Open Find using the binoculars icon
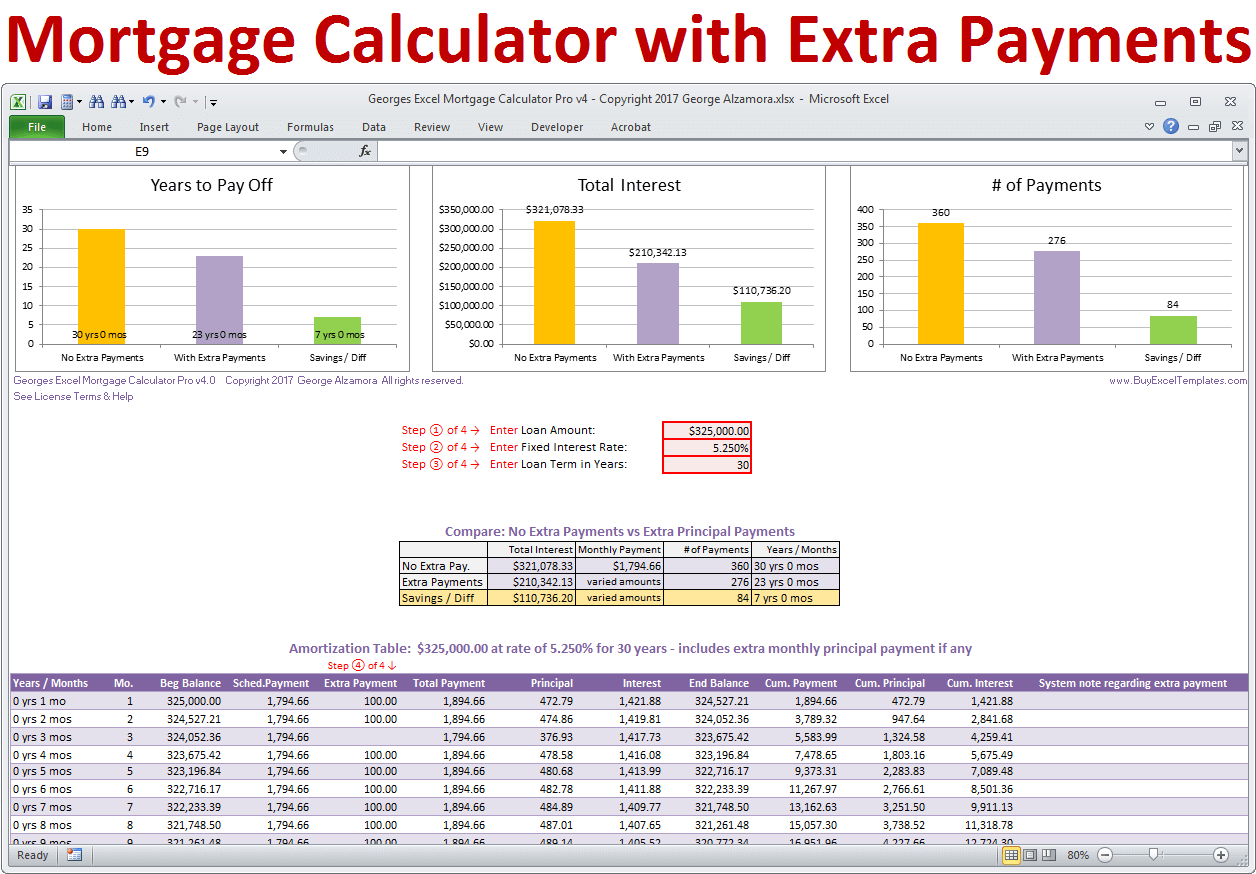The width and height of the screenshot is (1256, 874). (x=97, y=101)
